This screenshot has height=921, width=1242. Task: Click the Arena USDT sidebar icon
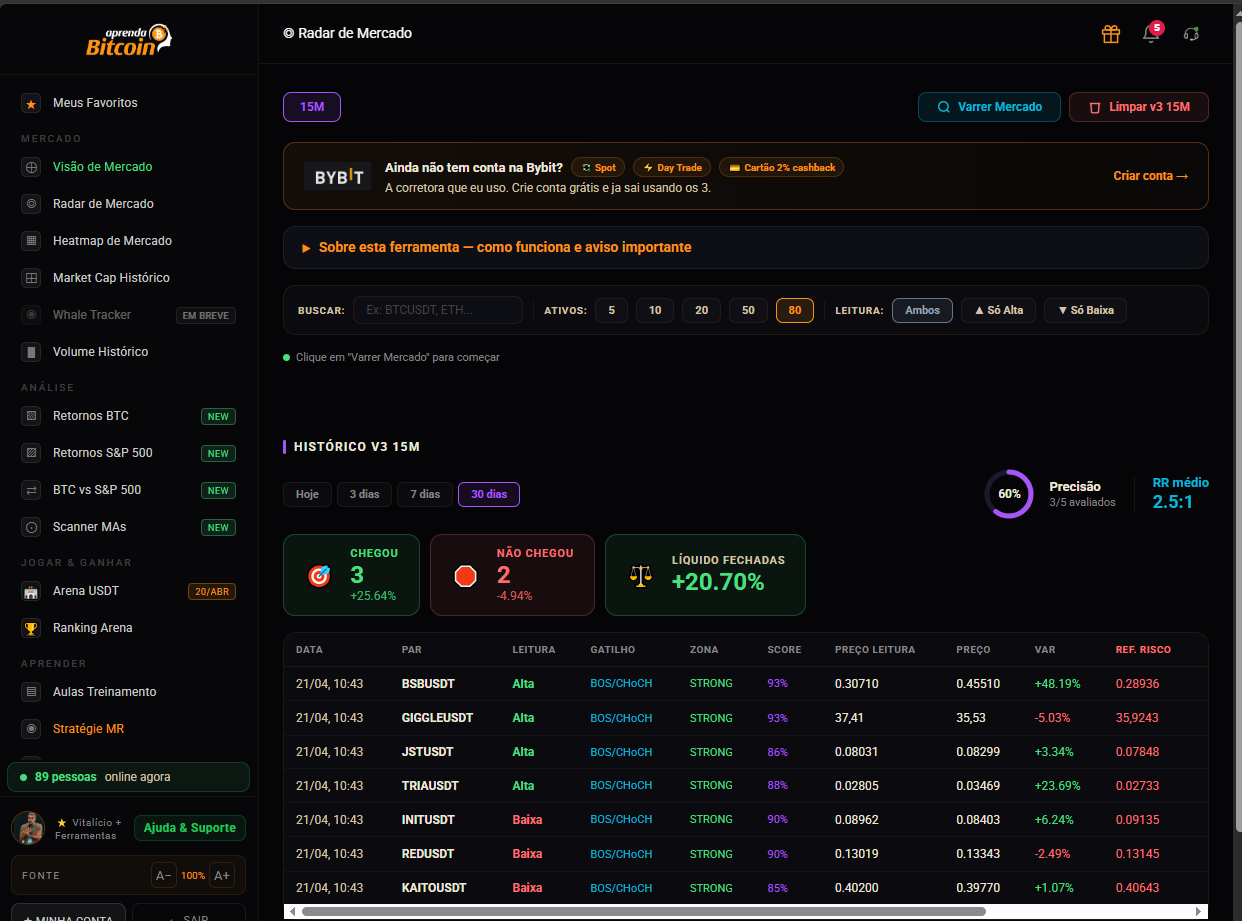pos(31,591)
